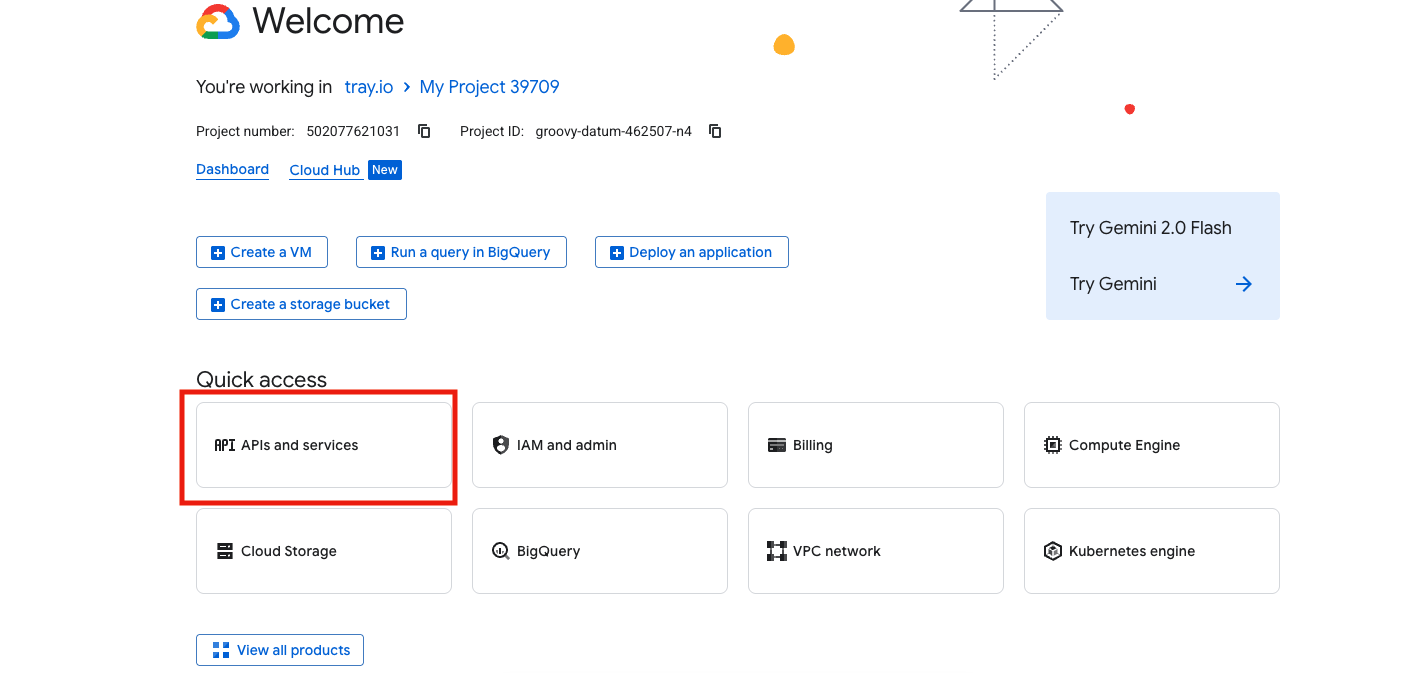
Task: Click the BigQuery magnifier icon
Action: point(500,550)
